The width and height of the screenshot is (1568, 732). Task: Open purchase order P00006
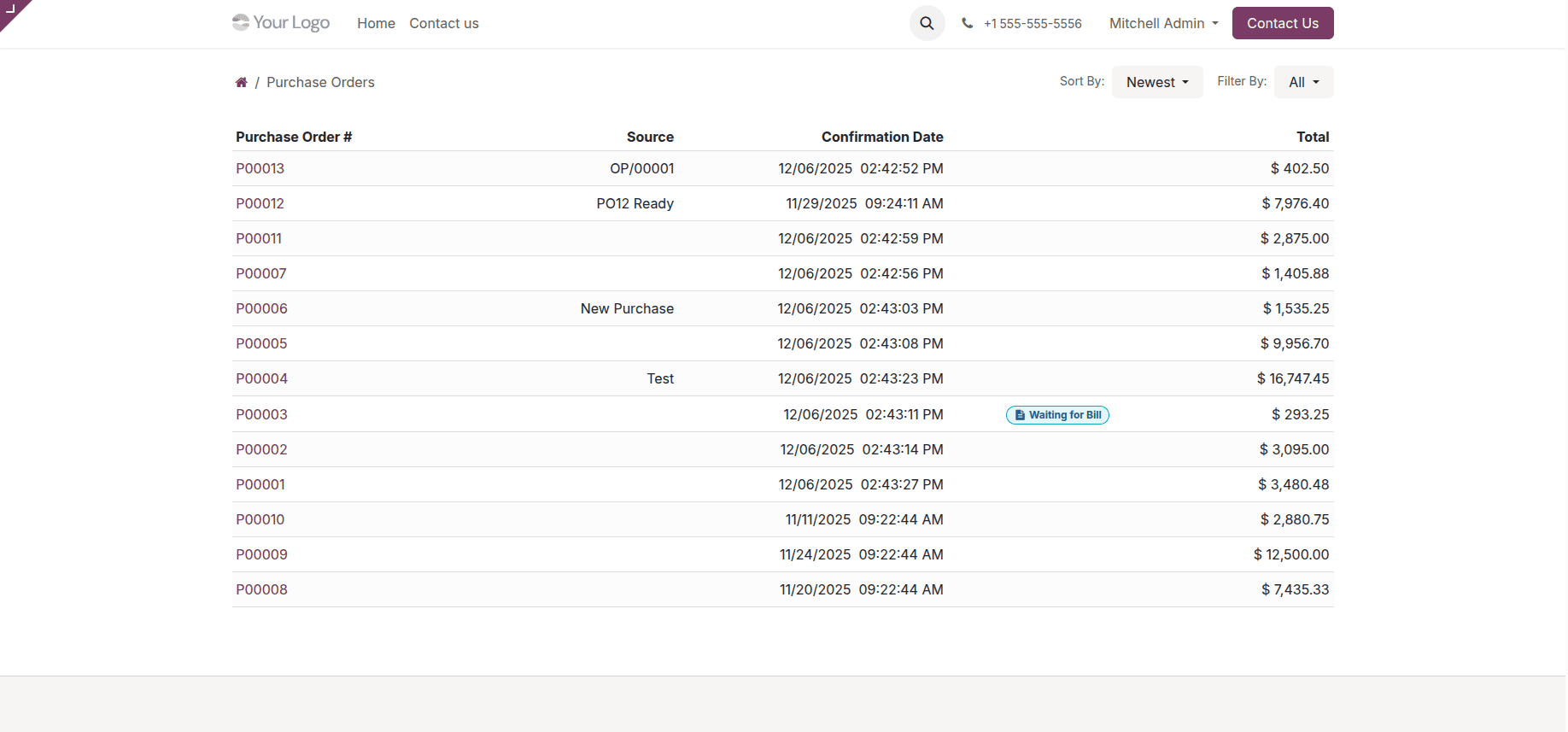click(262, 308)
